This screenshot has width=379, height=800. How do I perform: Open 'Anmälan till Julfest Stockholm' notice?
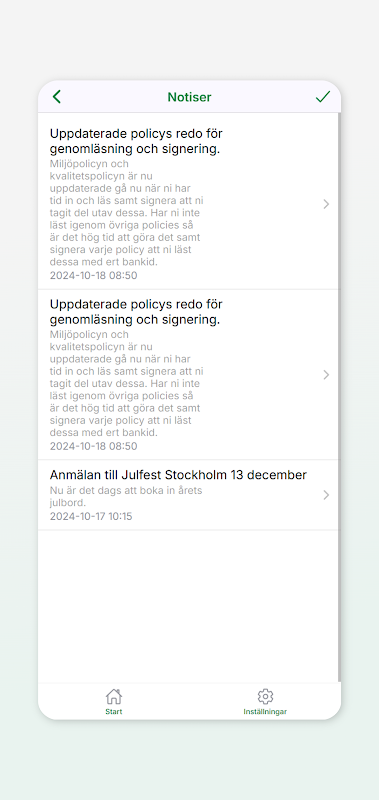coord(178,475)
